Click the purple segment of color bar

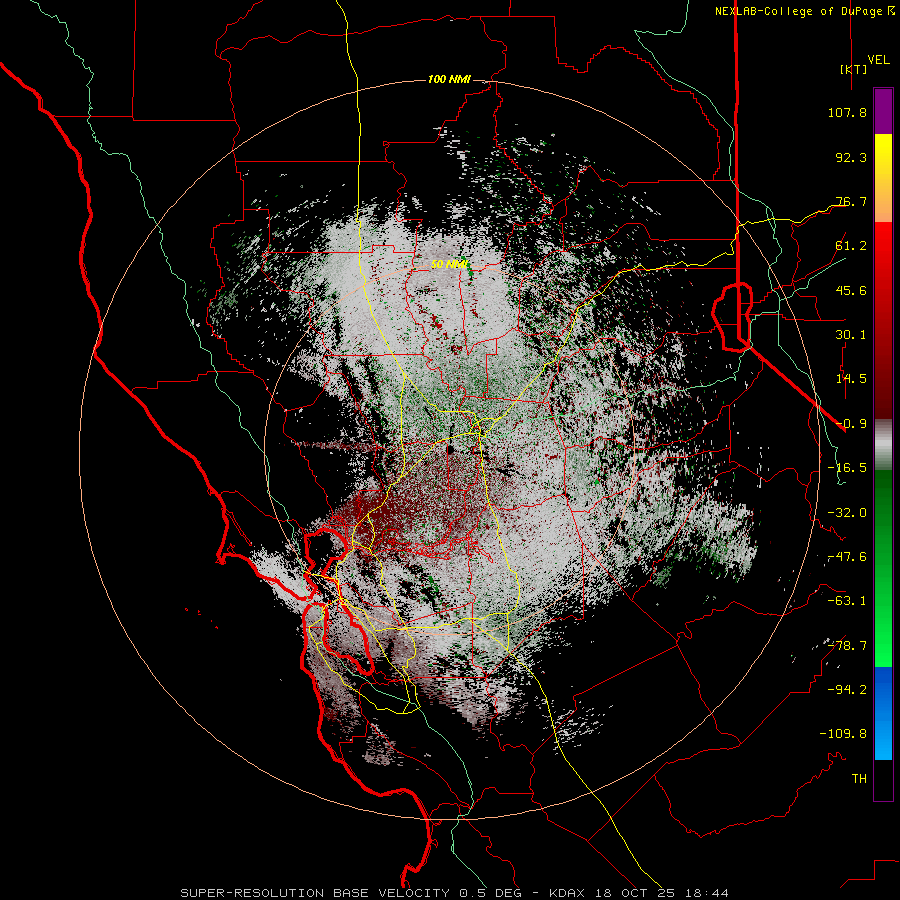(x=883, y=112)
